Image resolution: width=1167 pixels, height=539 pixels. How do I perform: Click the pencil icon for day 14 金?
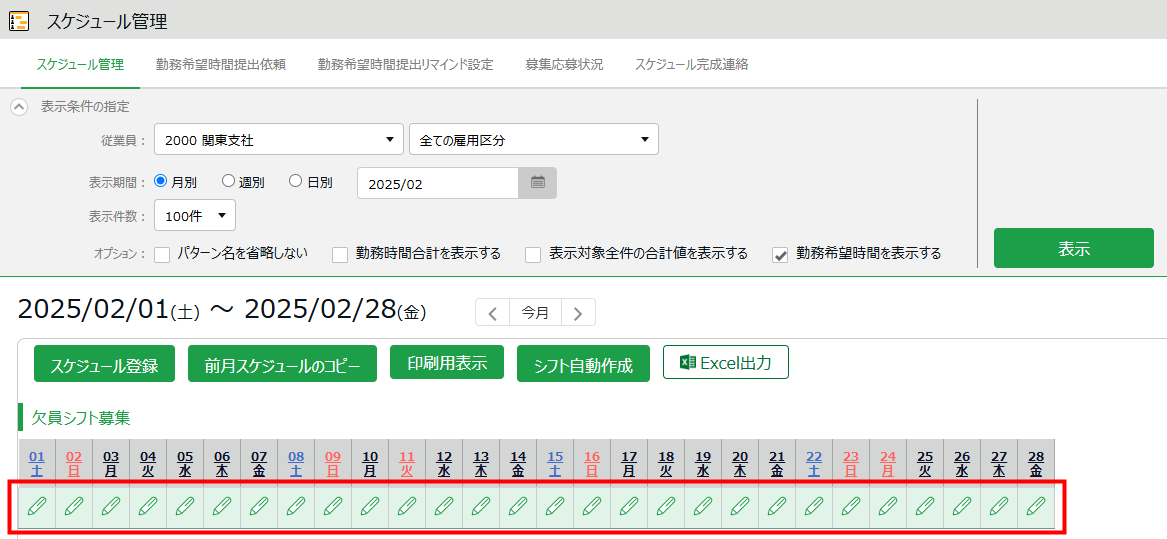click(x=518, y=506)
